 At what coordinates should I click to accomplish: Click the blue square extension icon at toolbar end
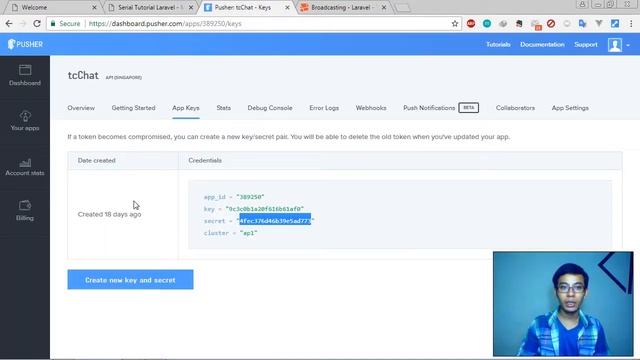(615, 24)
